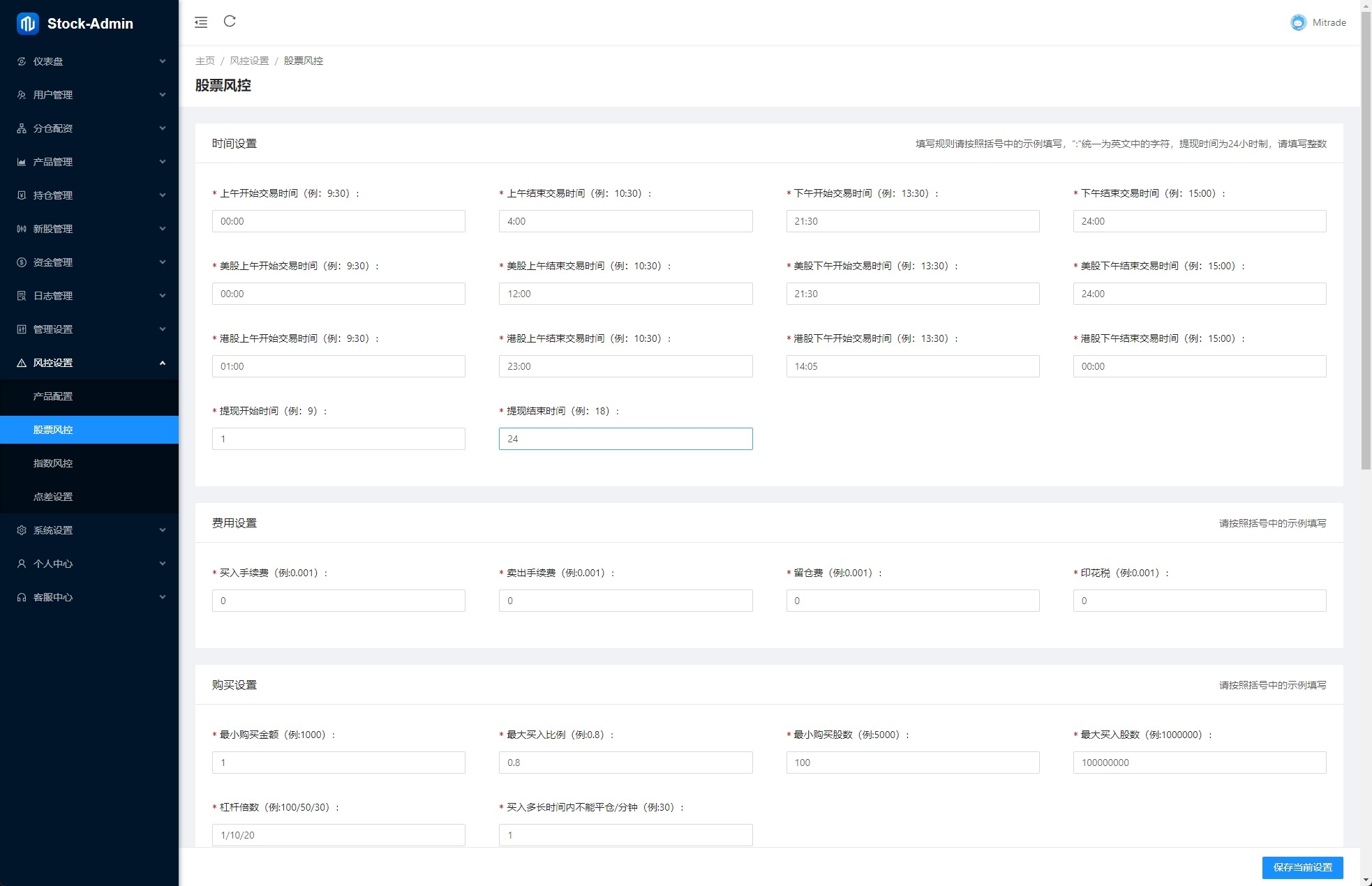Expand the 持仓管理 sidebar section
The image size is (1372, 886).
tap(89, 195)
